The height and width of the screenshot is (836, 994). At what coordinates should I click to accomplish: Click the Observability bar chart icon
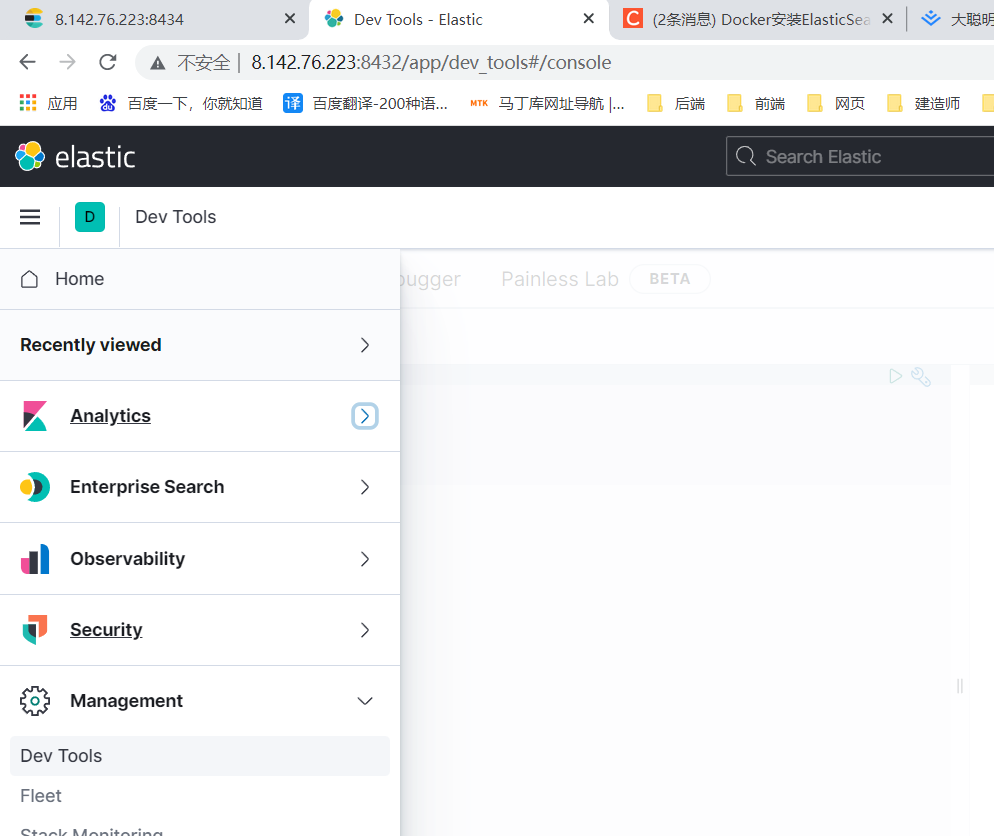[x=35, y=558]
